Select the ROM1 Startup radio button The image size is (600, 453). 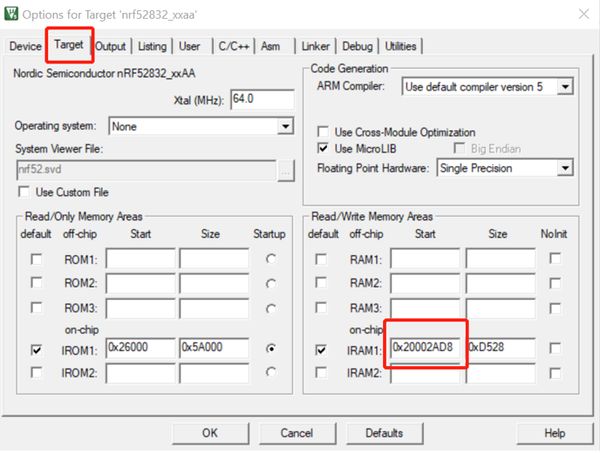coord(271,259)
